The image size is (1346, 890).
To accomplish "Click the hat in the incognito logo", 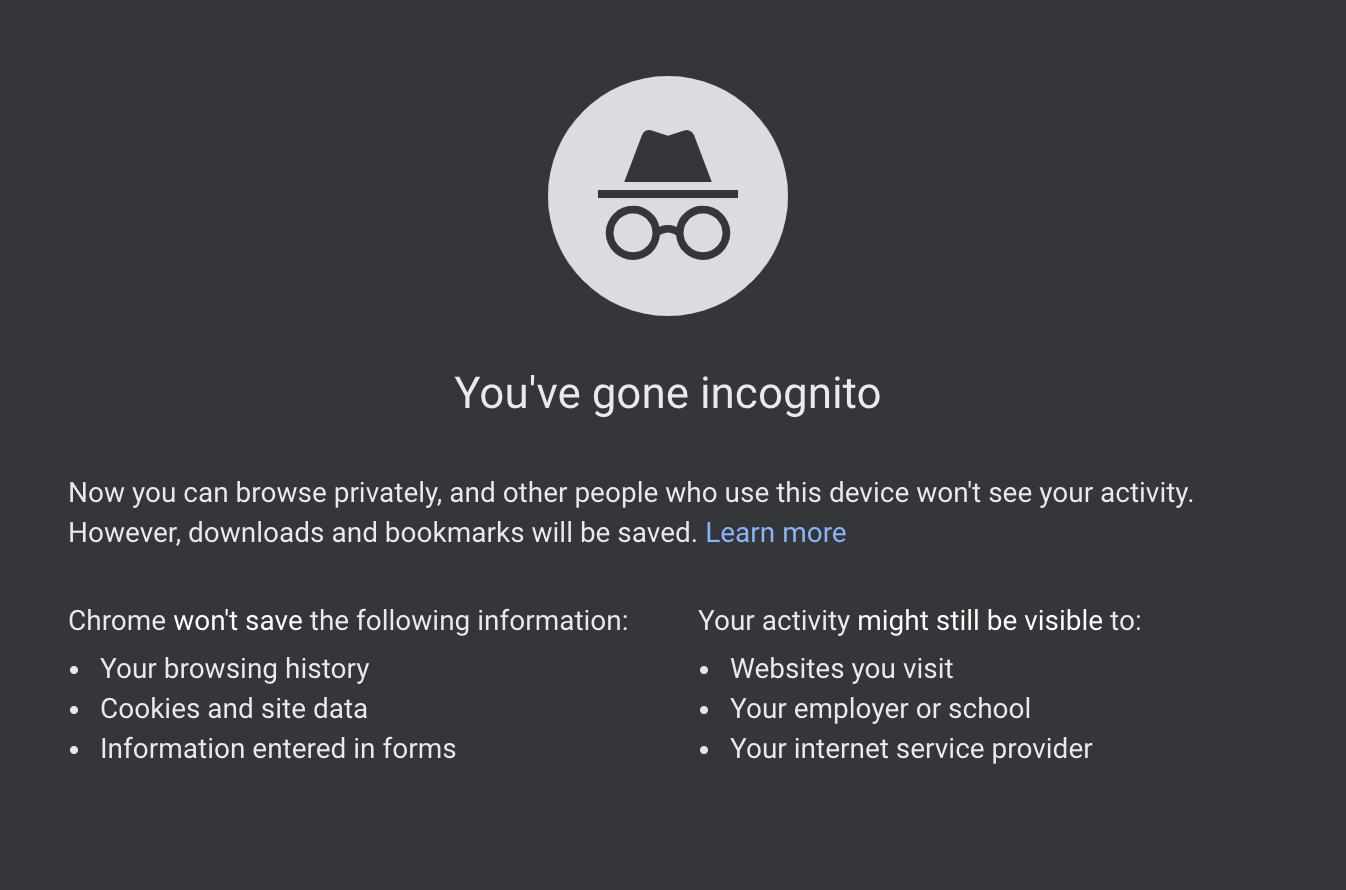I will (x=668, y=163).
